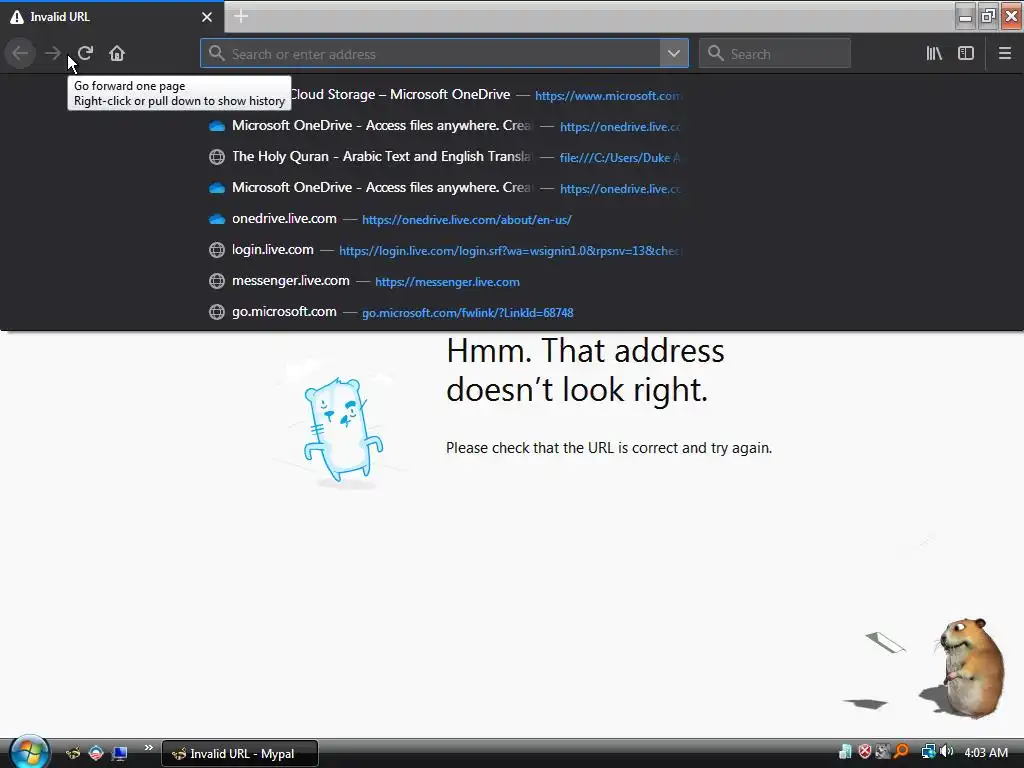The image size is (1024, 768).
Task: Go to the Home page
Action: tap(117, 53)
